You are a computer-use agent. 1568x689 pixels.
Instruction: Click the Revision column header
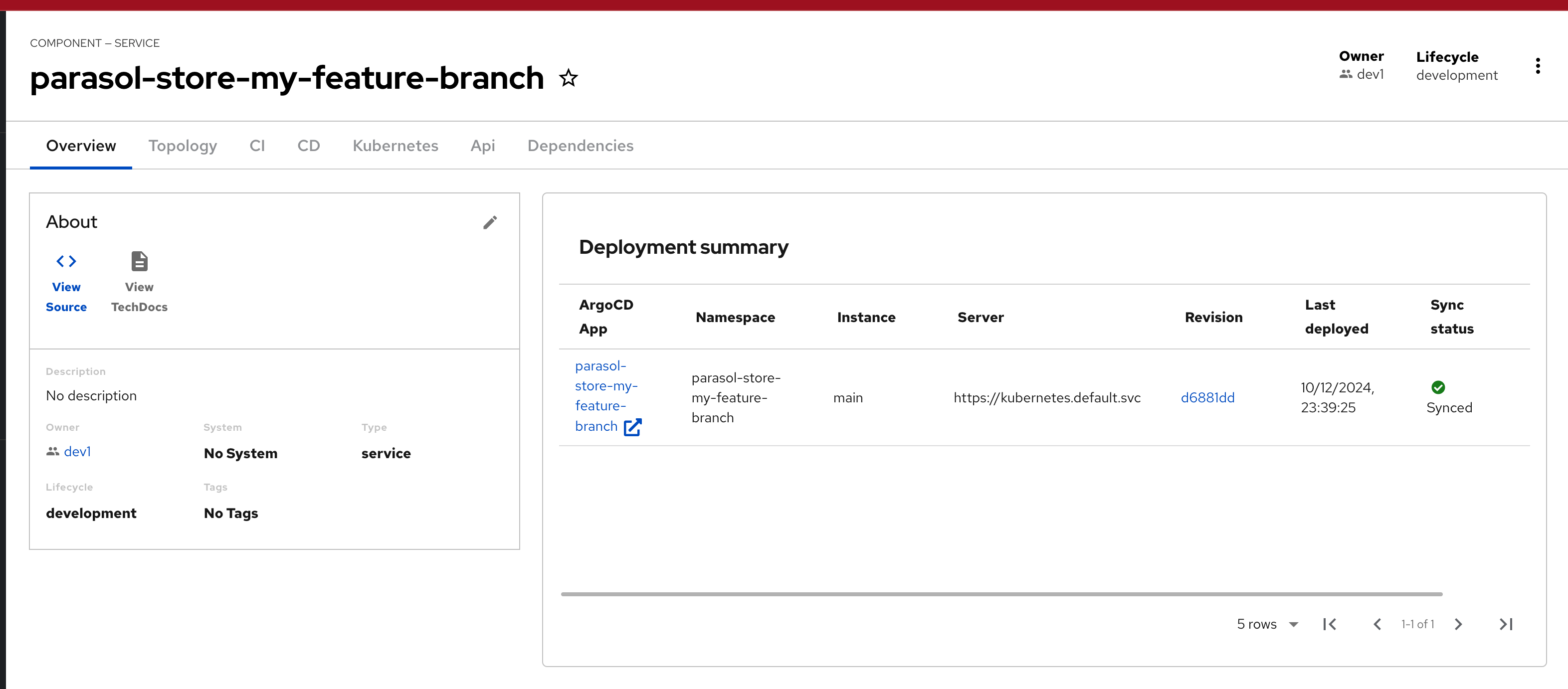click(1213, 317)
